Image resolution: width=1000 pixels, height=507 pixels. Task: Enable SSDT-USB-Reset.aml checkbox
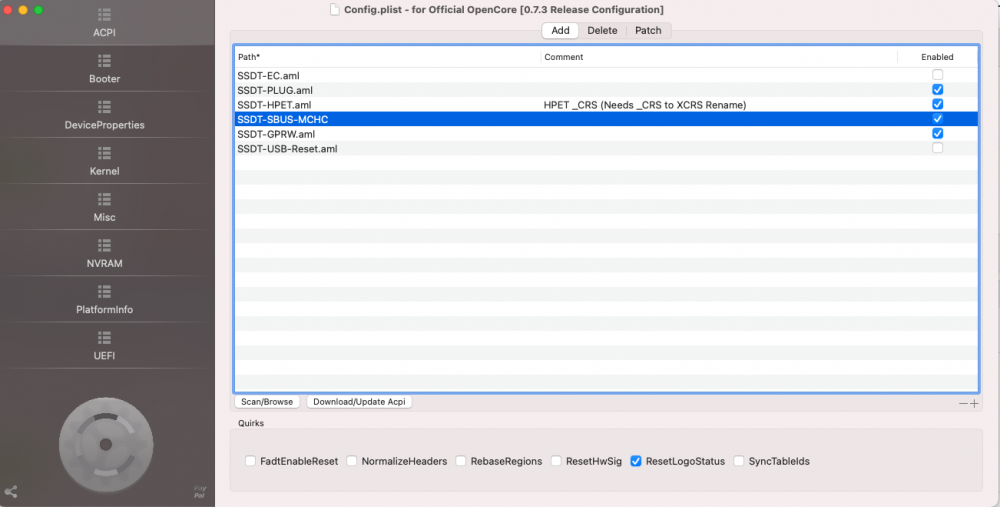click(937, 148)
